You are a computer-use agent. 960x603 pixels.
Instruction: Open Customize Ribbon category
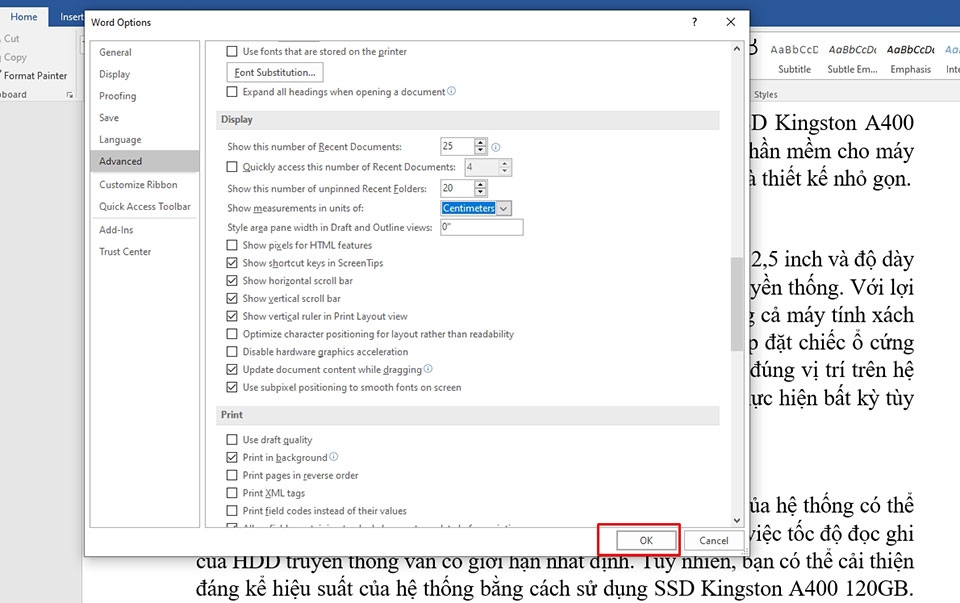point(144,184)
